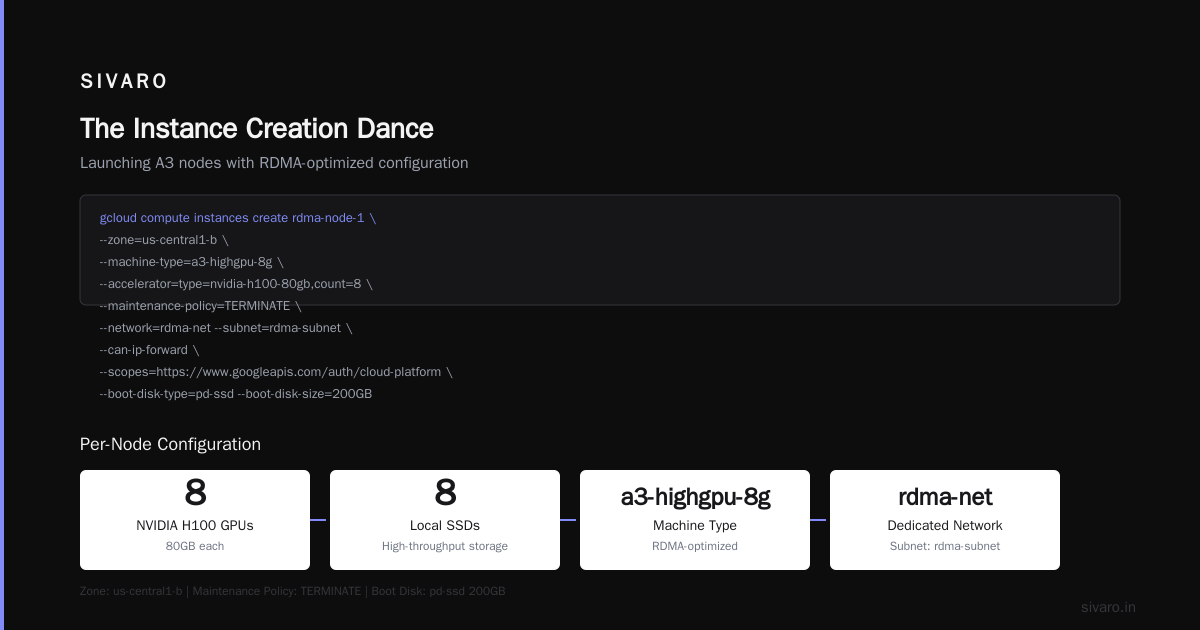The image size is (1200, 630).
Task: Click the subtitle 'Launching A3 nodes with RDMA-optimized configuration'
Action: [x=274, y=163]
